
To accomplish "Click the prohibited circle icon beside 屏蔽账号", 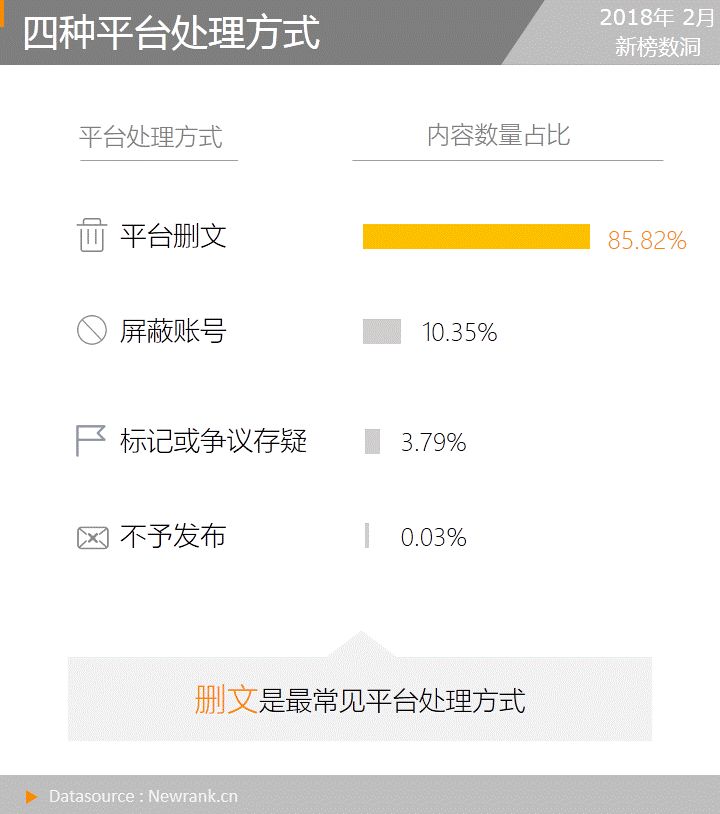I will click(x=92, y=330).
